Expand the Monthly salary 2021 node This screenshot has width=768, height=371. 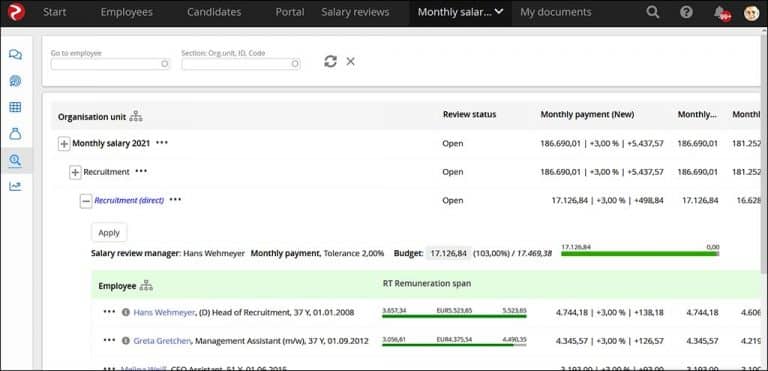pos(64,144)
